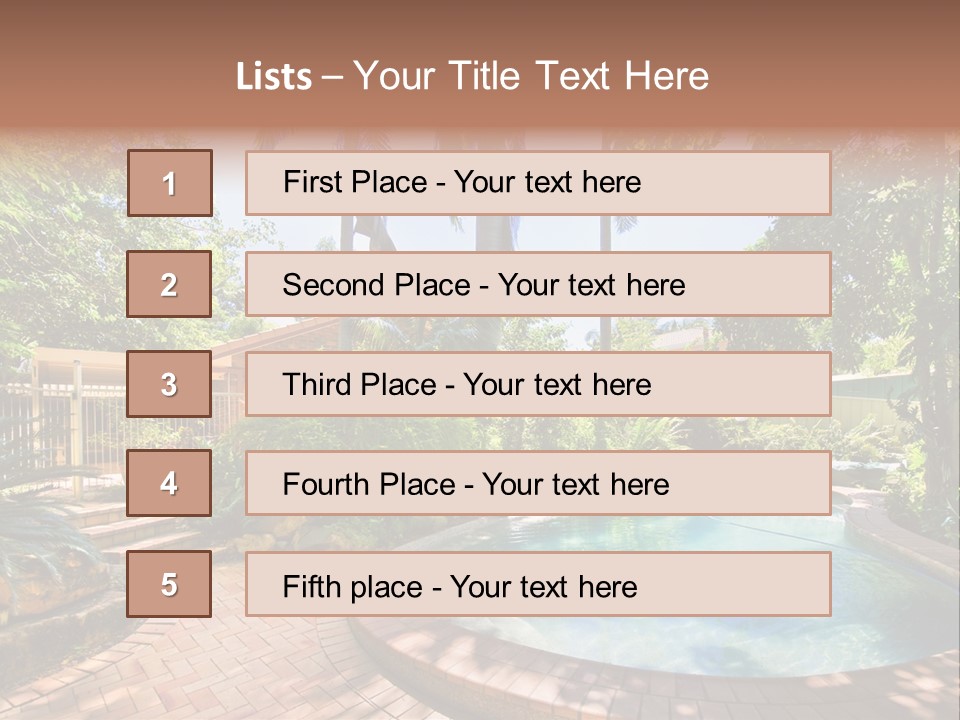
Task: Click the word Title in heading
Action: pos(484,76)
